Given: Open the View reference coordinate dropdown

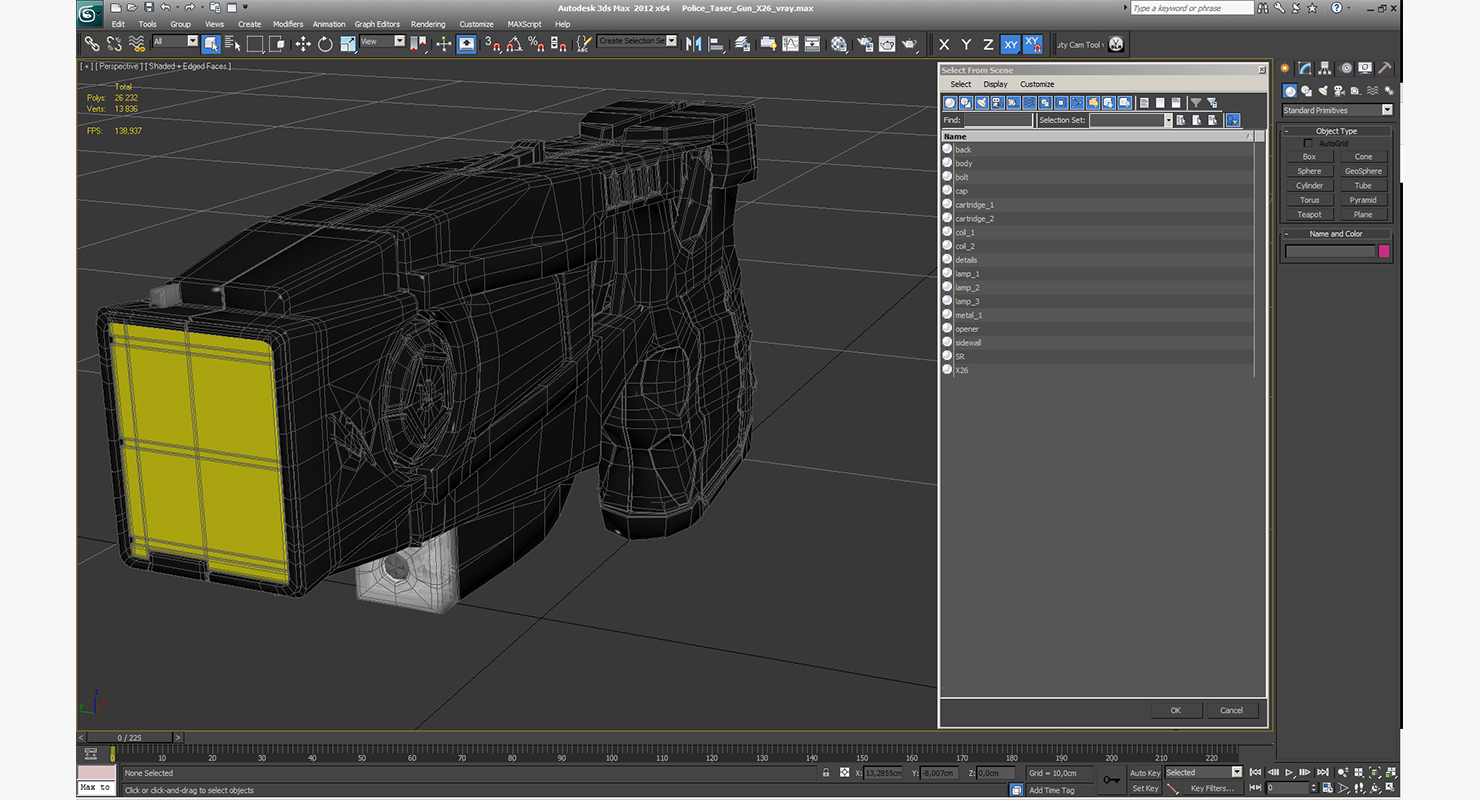Looking at the screenshot, I should 382,41.
